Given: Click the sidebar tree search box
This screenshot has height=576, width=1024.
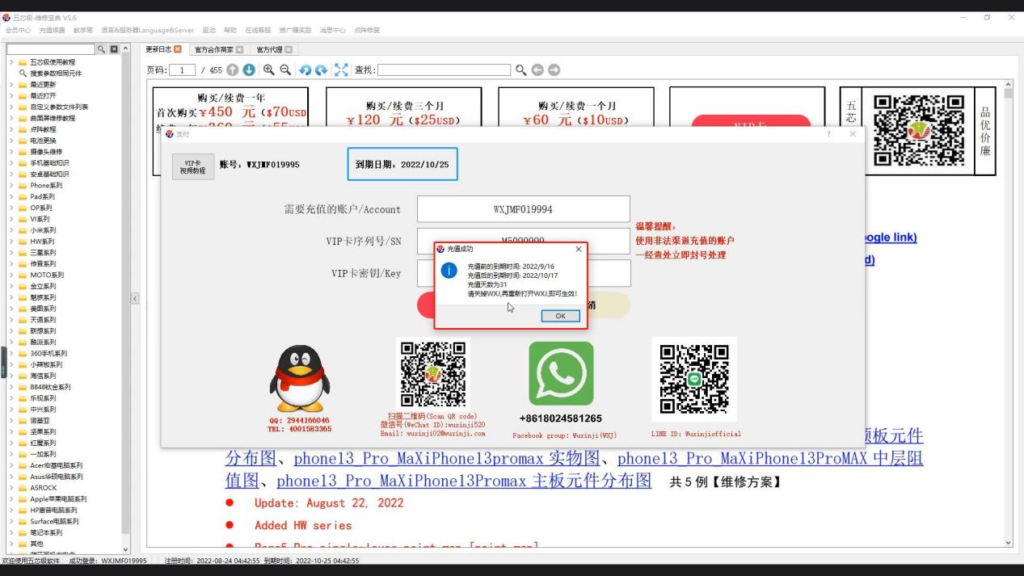Looking at the screenshot, I should coord(51,49).
